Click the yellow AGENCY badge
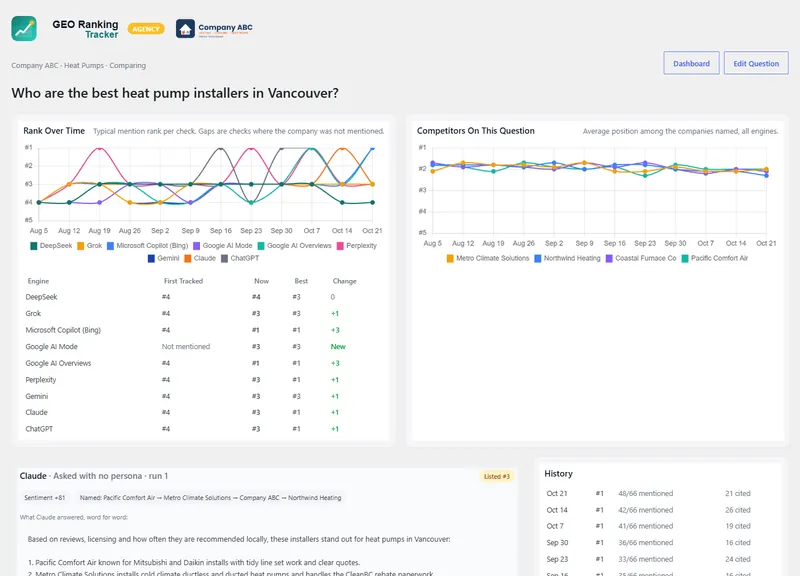 [146, 29]
